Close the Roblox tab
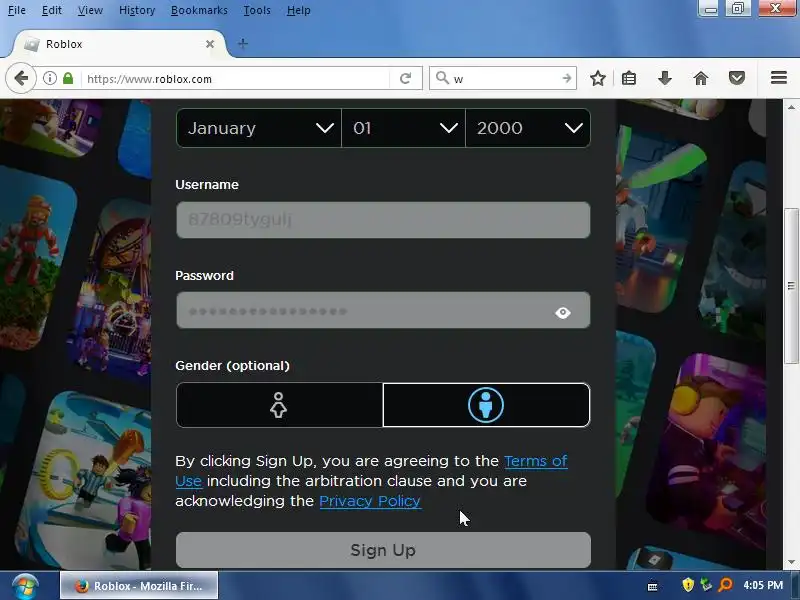Image resolution: width=800 pixels, height=600 pixels. (x=210, y=44)
